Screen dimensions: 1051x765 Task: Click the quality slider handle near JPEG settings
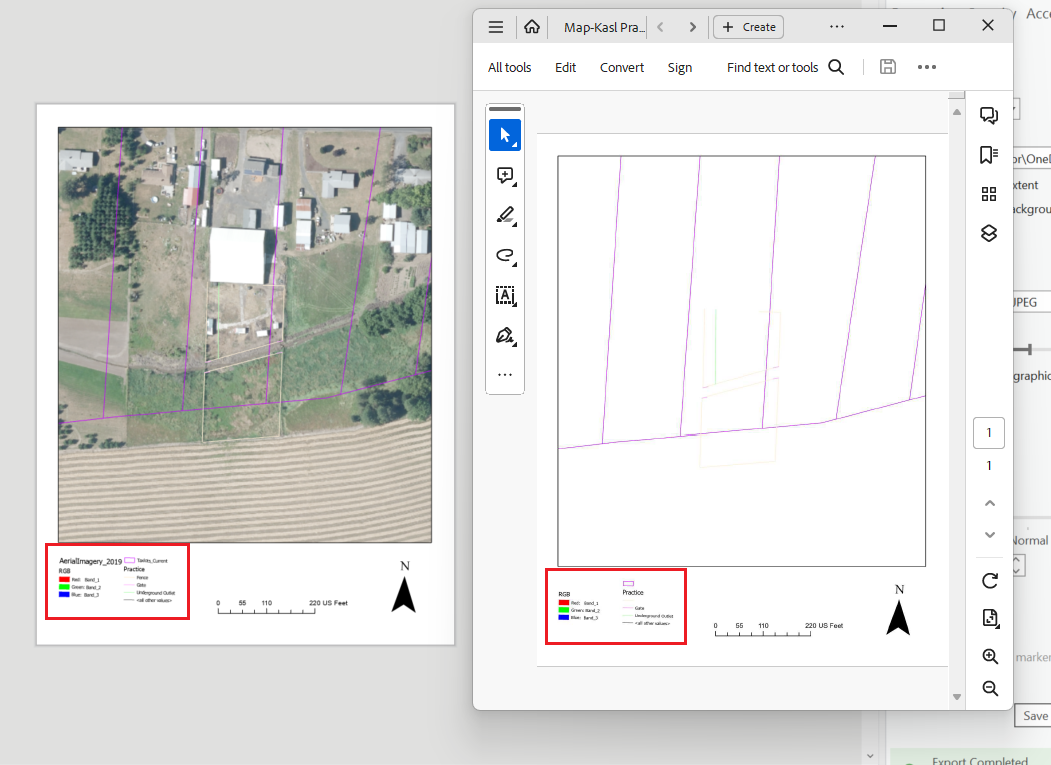tap(1028, 351)
